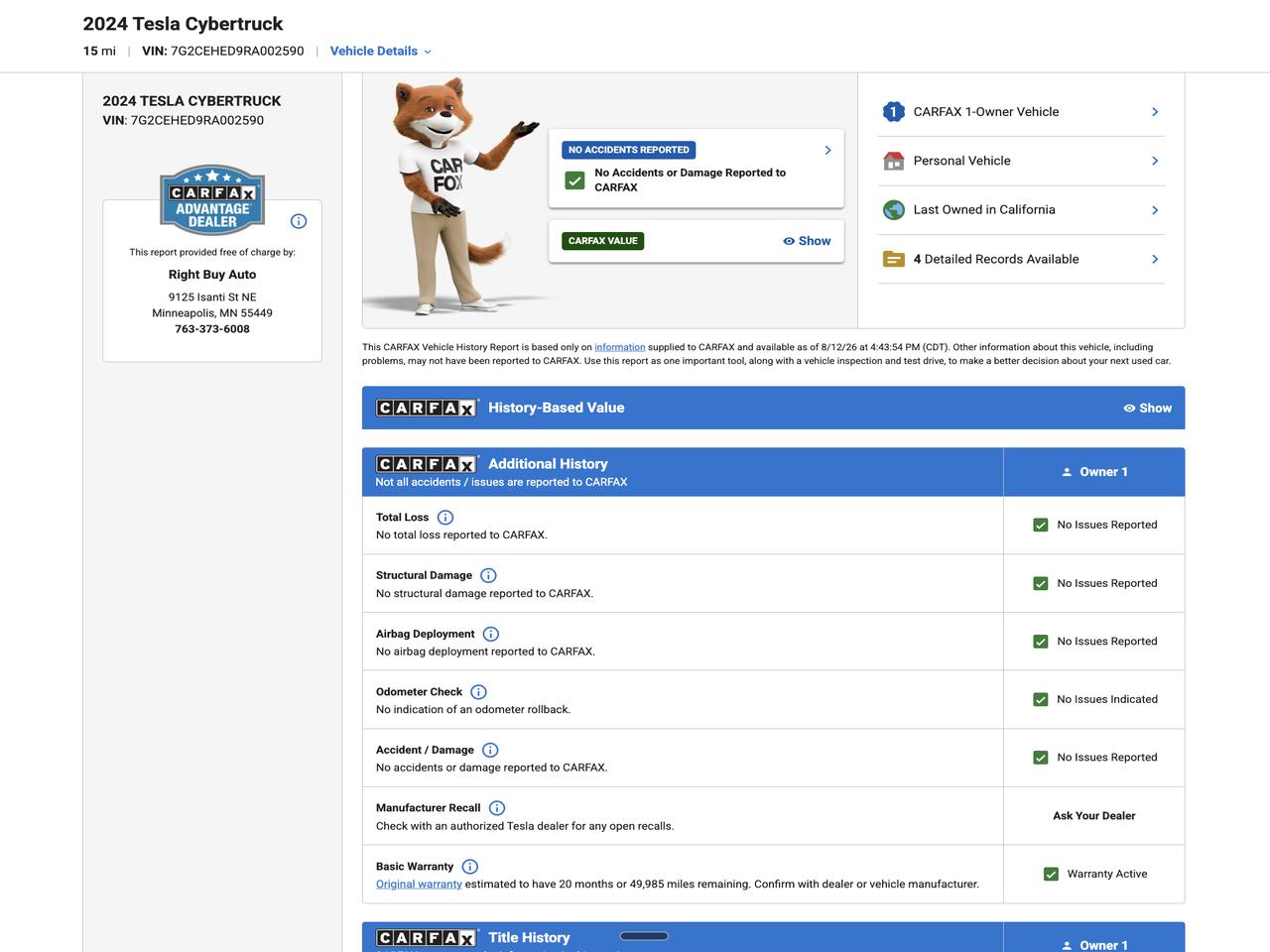Click the green check beside No Accidents or Damage
The width and height of the screenshot is (1270, 952).
pyautogui.click(x=574, y=179)
